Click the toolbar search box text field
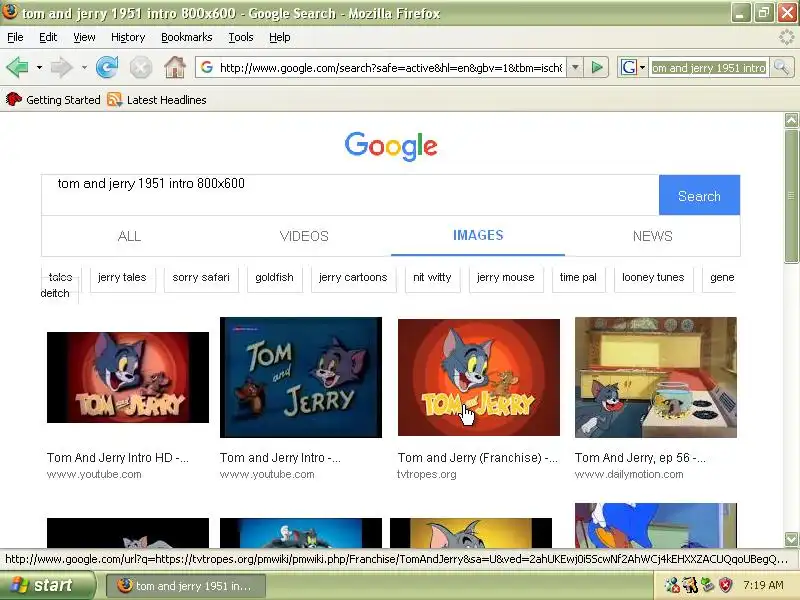The width and height of the screenshot is (800, 600). (x=709, y=67)
